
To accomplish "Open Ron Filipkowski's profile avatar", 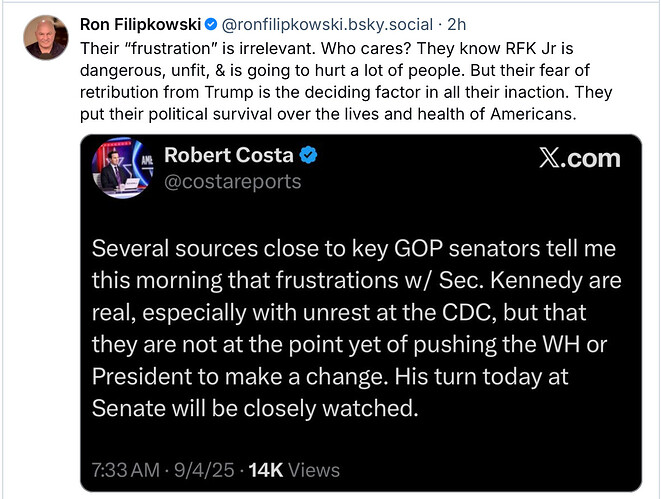I will (x=46, y=38).
